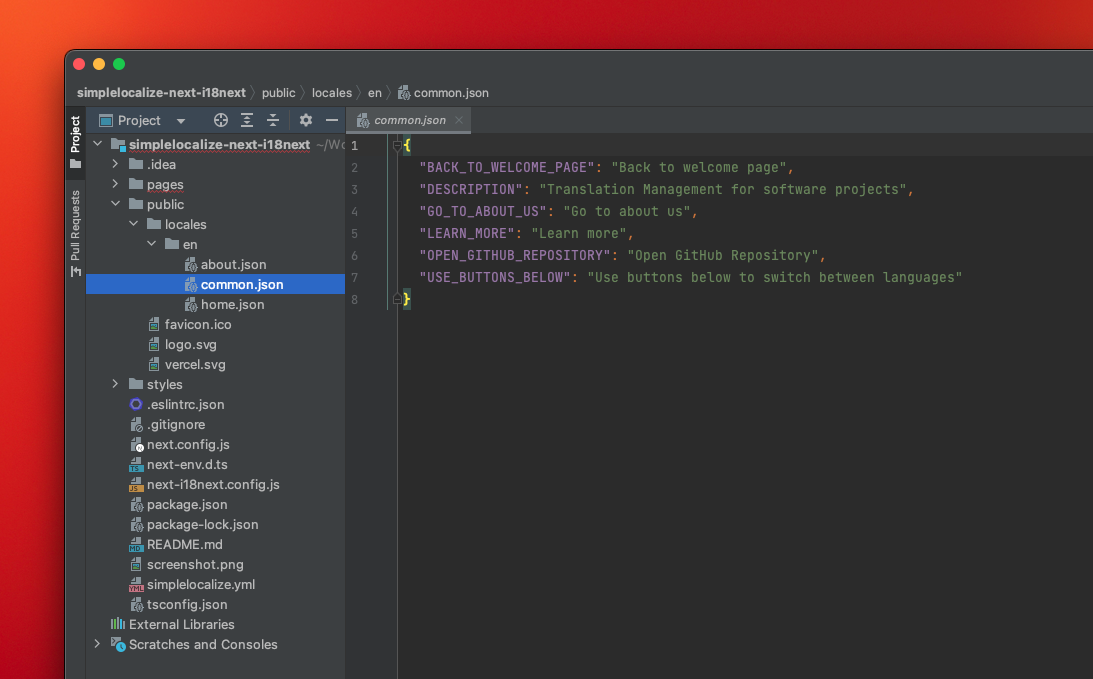Click the locales breadcrumb

pos(332,93)
